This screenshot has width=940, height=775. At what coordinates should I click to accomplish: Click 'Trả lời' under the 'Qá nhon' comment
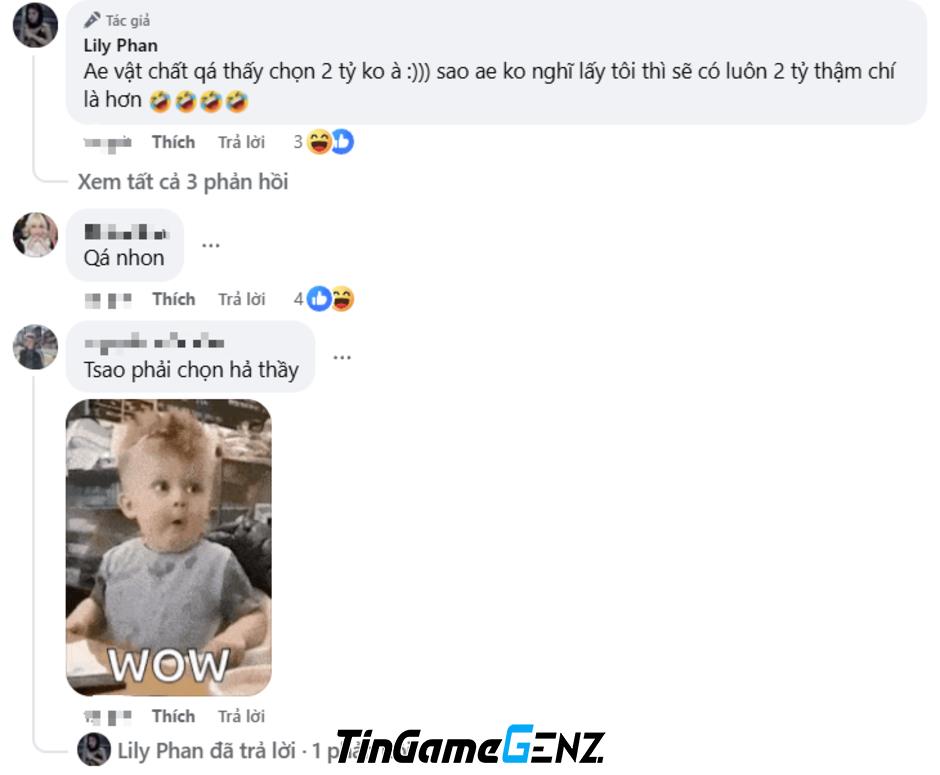242,299
